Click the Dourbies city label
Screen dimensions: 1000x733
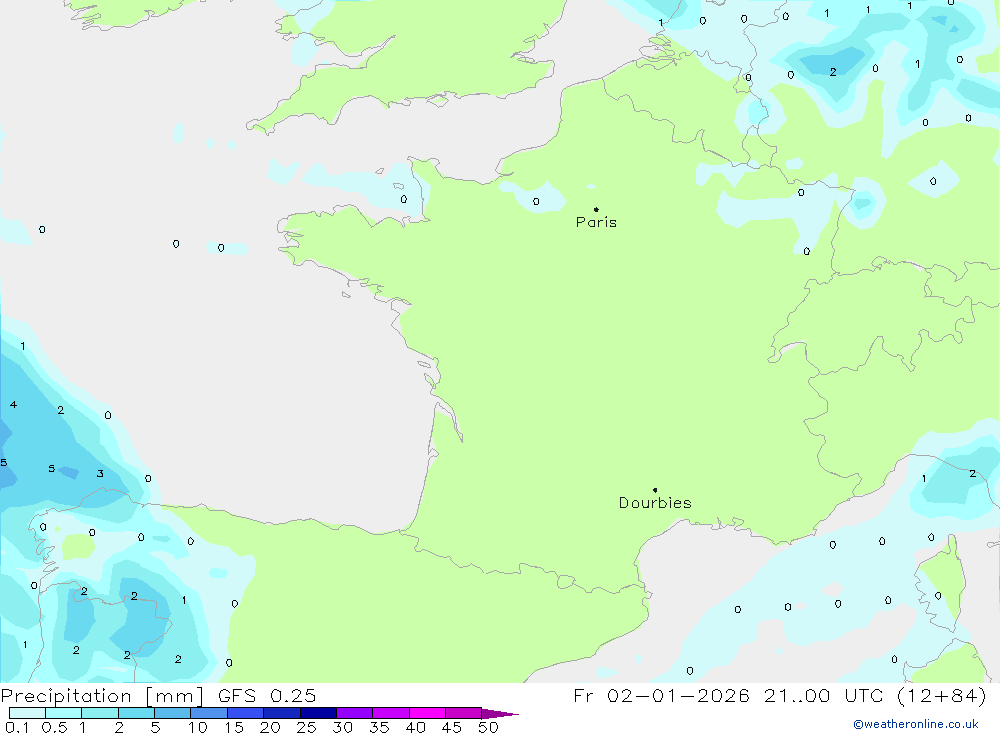click(655, 503)
